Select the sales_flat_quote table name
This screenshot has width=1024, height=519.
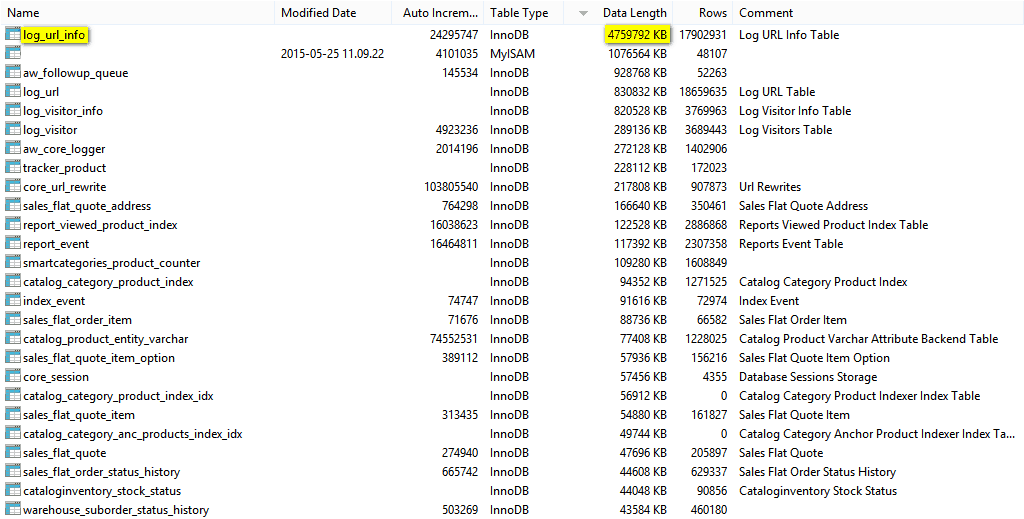[65, 453]
